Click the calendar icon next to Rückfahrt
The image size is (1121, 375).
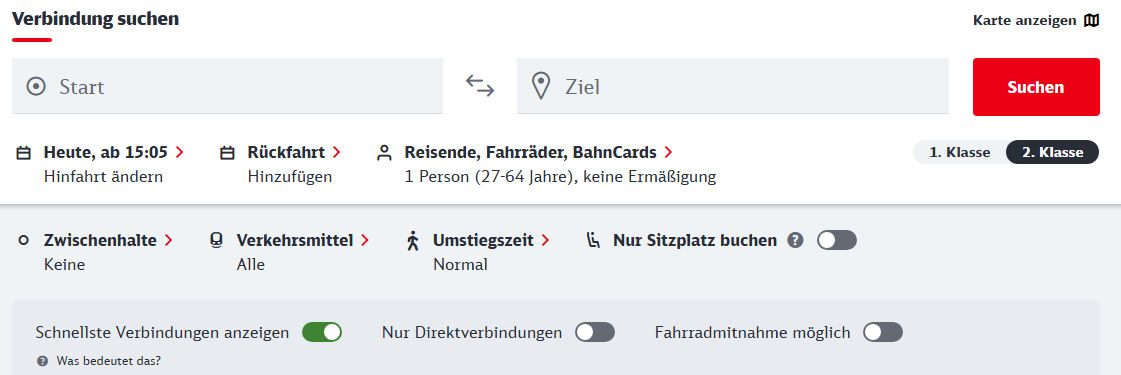coord(227,153)
